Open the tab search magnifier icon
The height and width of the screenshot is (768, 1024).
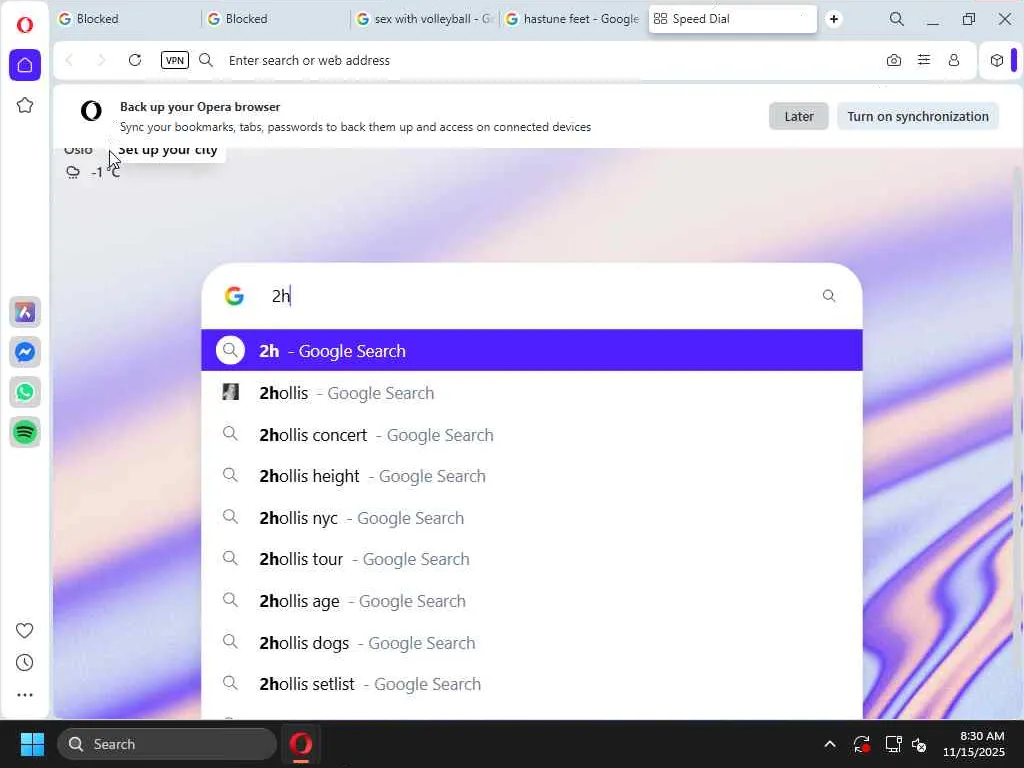click(x=897, y=19)
